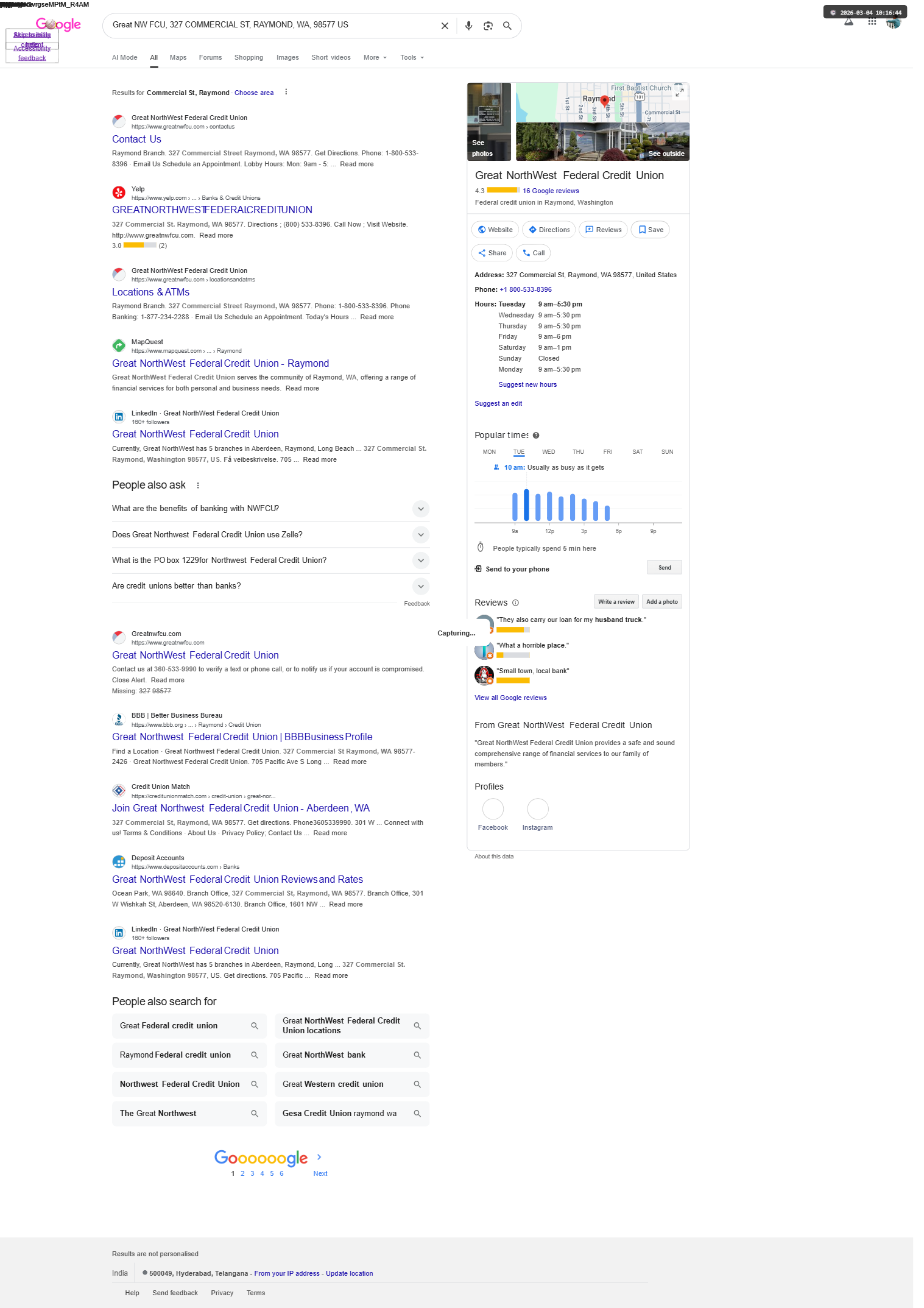This screenshot has height=1308, width=924.
Task: Open Reviews info icon
Action: pos(515,603)
